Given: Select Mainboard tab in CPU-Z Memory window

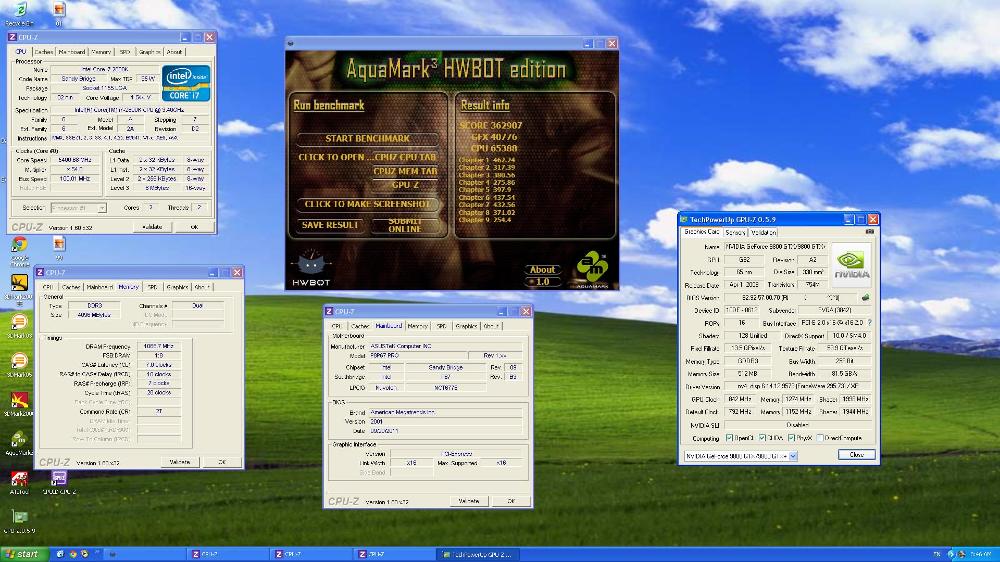Looking at the screenshot, I should 99,287.
